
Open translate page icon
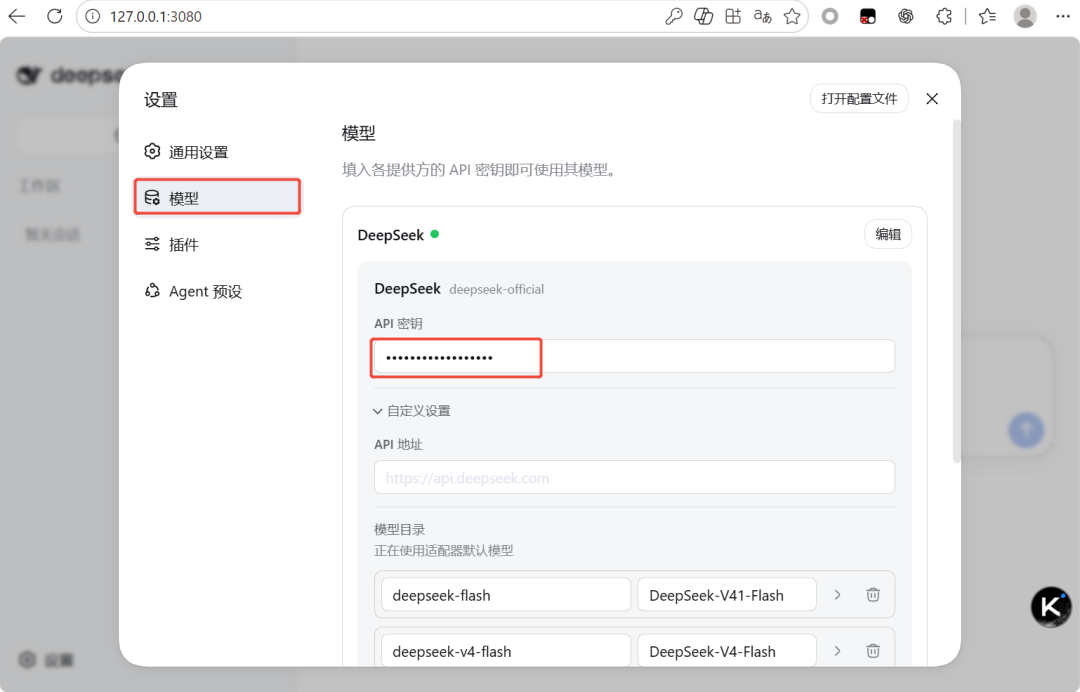coord(762,17)
